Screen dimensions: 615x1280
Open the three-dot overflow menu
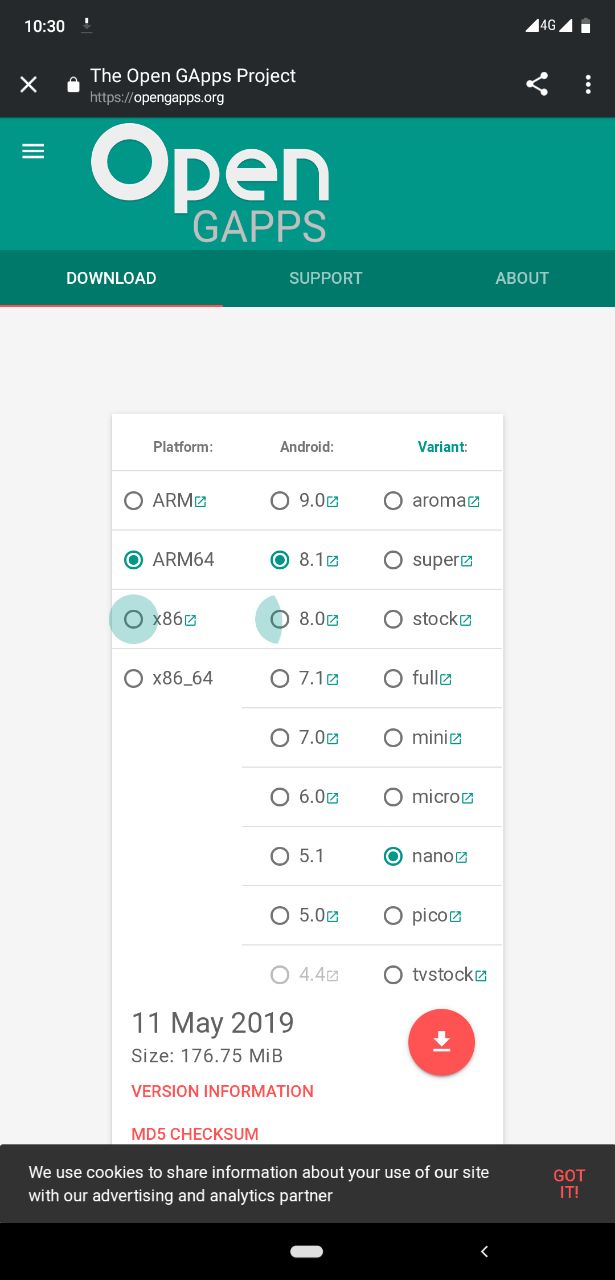pyautogui.click(x=588, y=84)
